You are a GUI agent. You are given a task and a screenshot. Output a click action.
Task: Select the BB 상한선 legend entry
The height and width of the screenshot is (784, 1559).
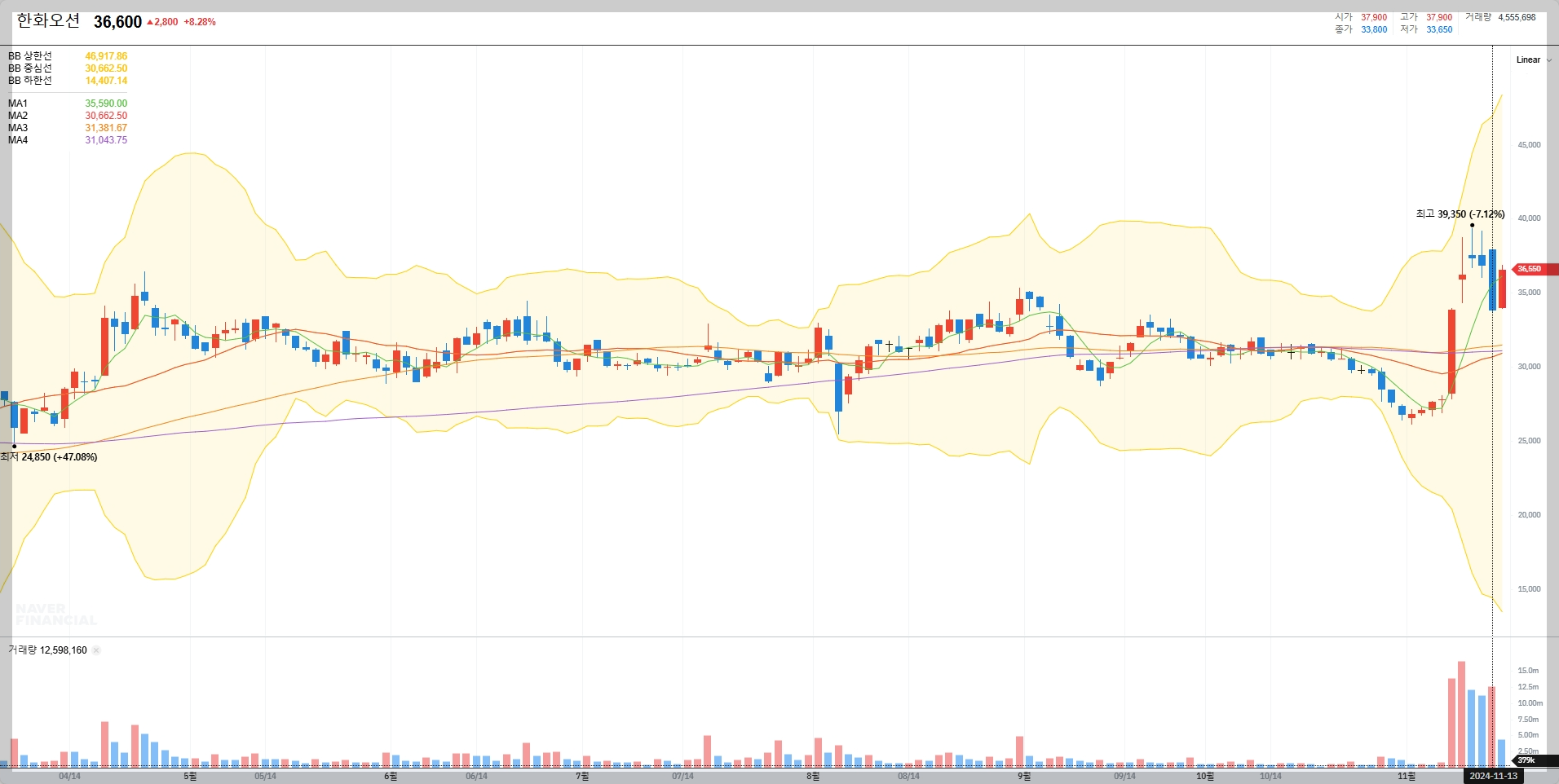tap(30, 56)
